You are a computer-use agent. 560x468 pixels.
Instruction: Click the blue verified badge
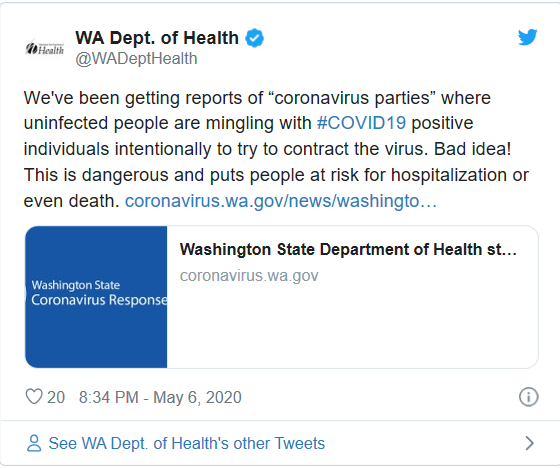[254, 38]
